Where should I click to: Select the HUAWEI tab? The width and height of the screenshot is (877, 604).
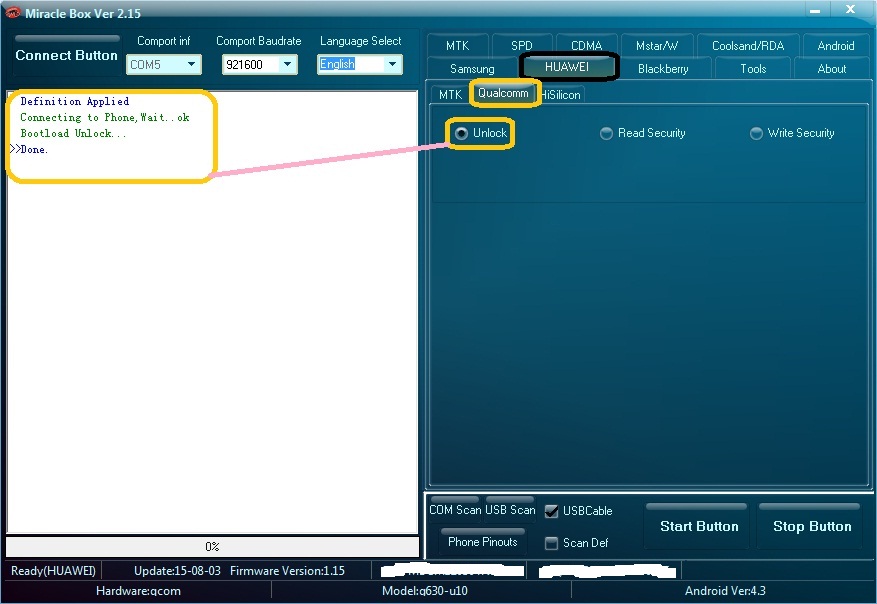(x=567, y=67)
